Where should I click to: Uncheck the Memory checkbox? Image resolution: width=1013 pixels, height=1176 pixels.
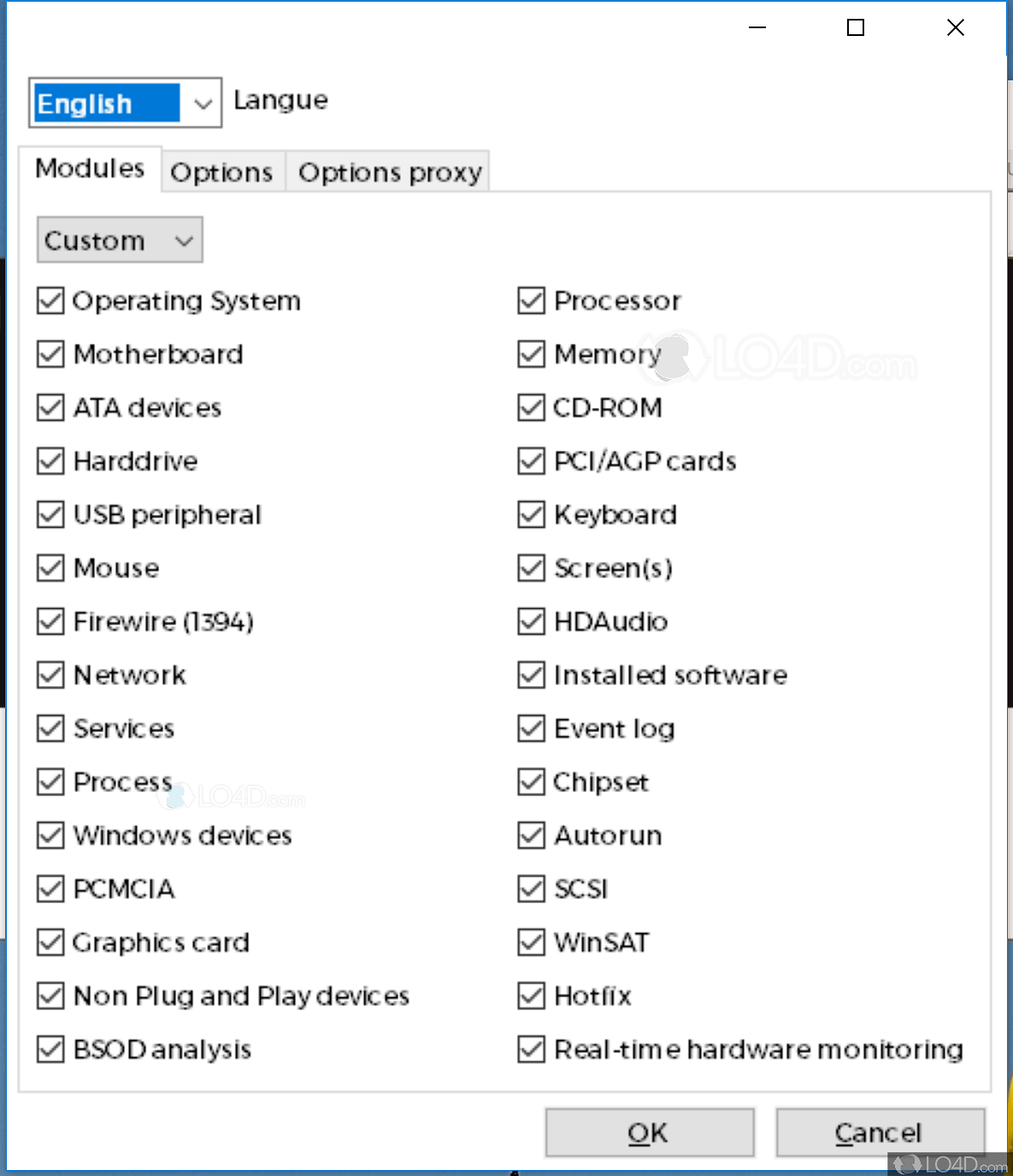tap(530, 354)
